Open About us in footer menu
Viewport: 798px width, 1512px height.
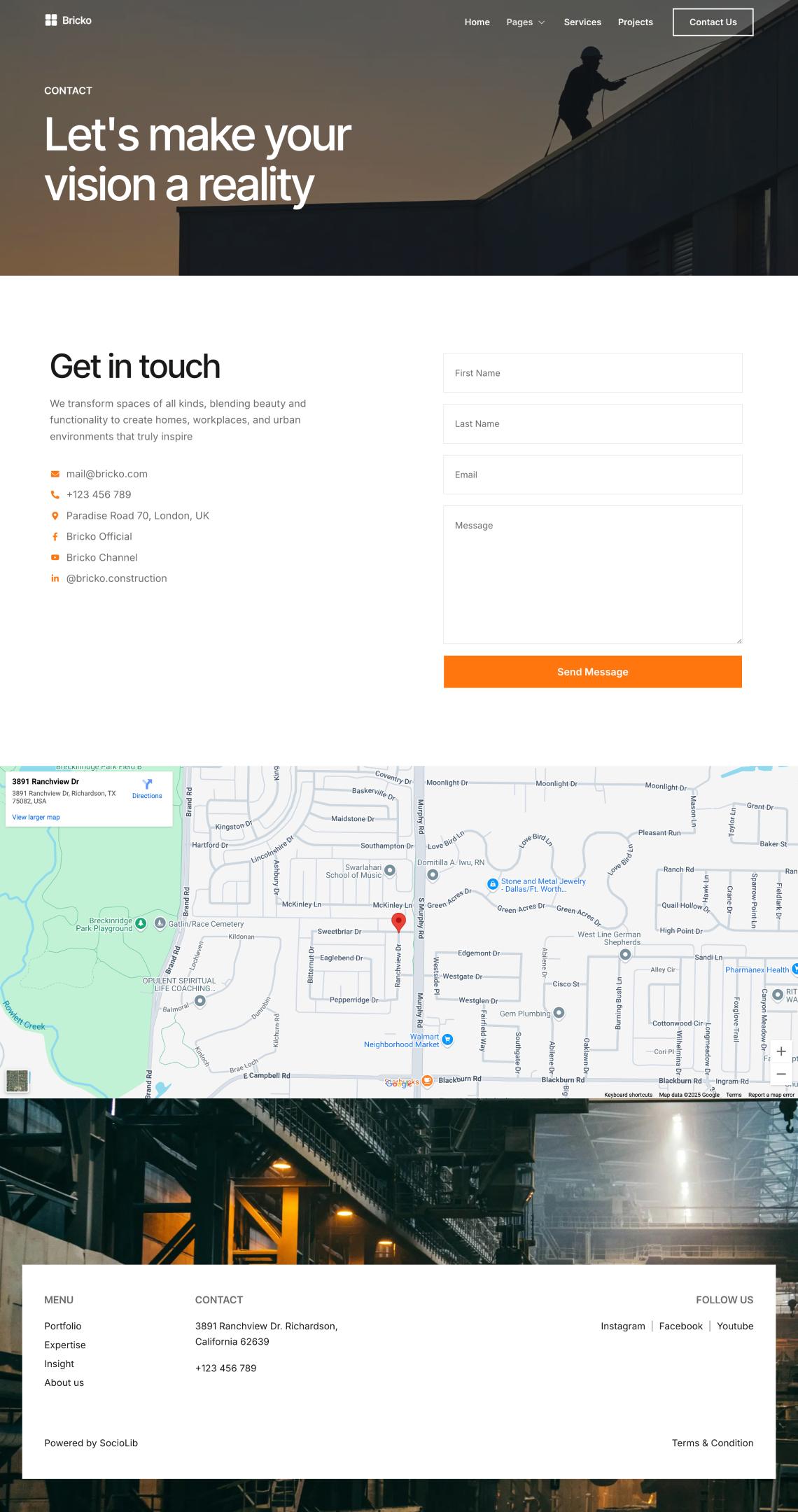64,1383
